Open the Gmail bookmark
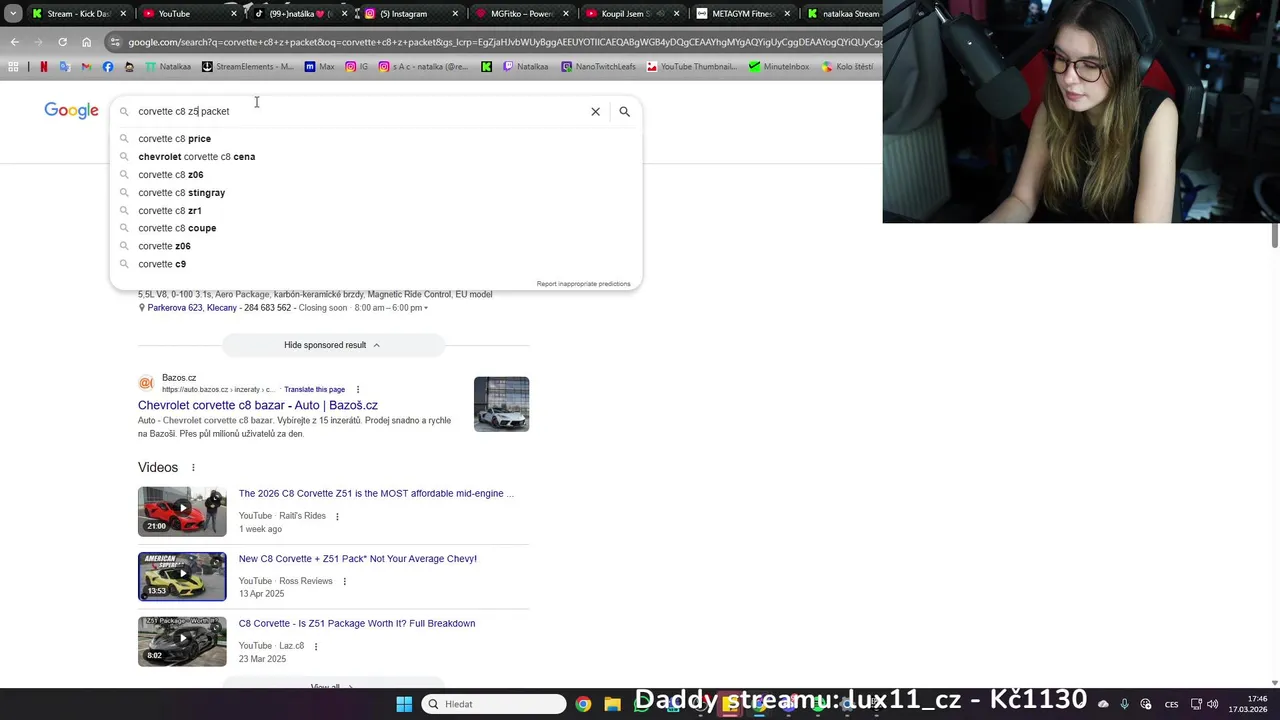This screenshot has width=1280, height=720. point(86,67)
